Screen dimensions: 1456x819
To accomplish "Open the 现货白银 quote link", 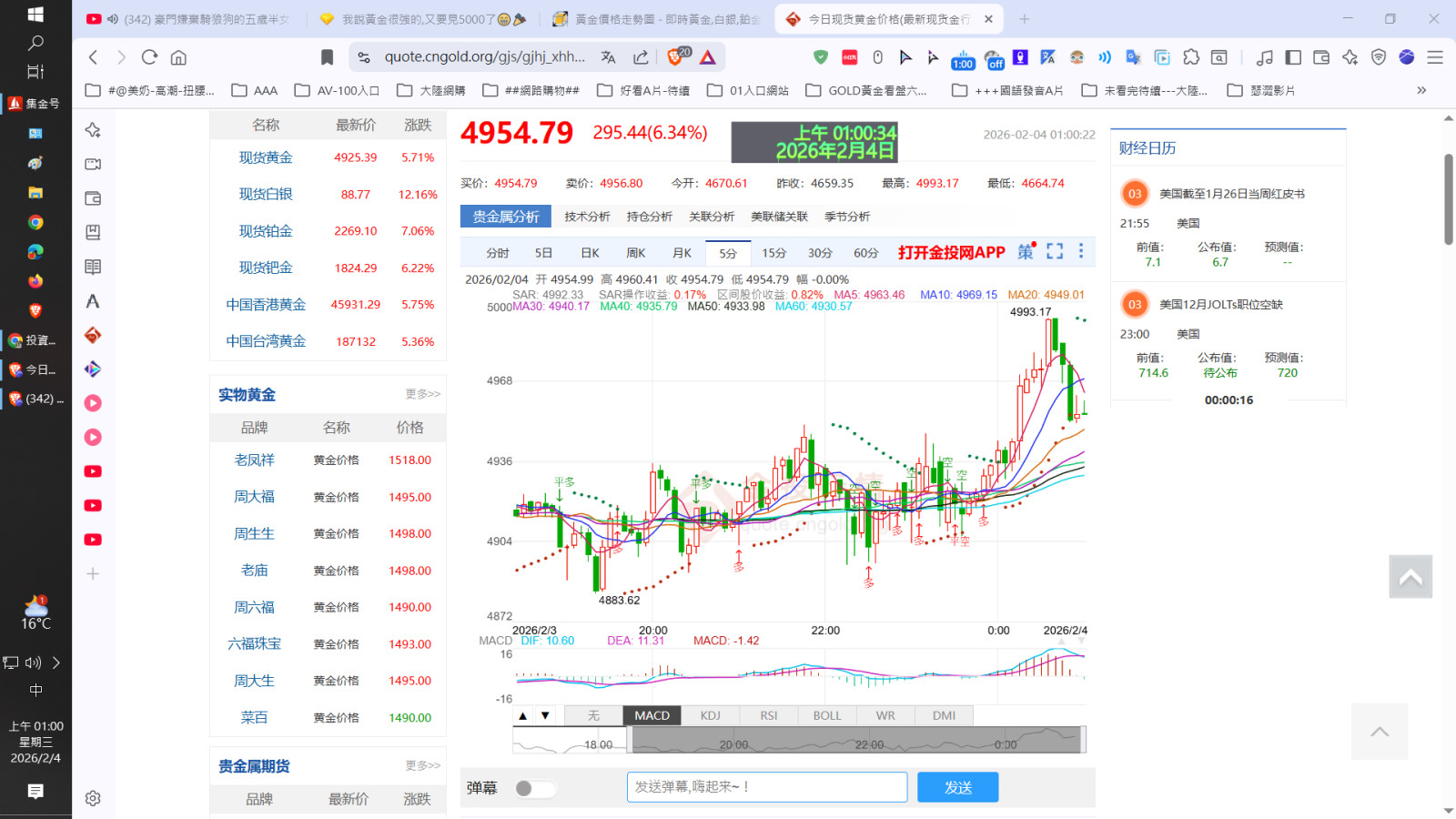I will 266,195.
